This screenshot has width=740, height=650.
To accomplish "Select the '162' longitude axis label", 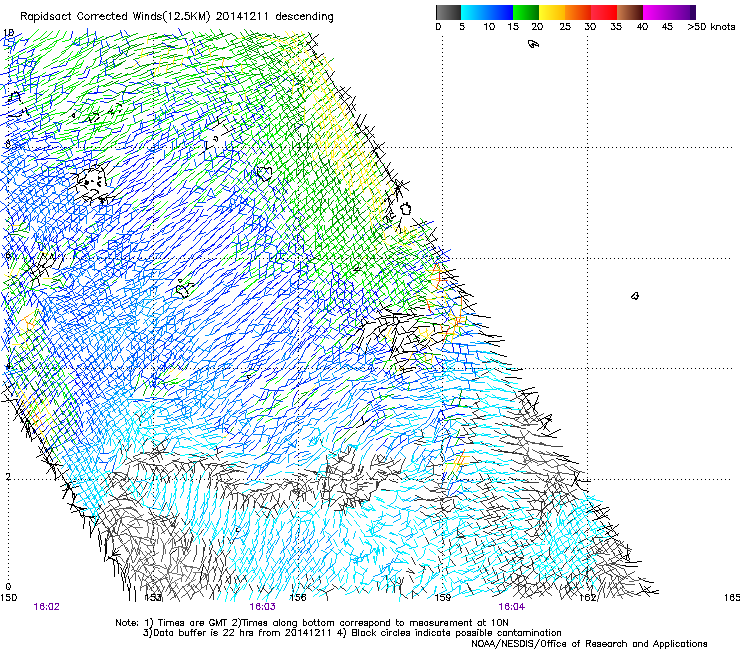I will 588,598.
